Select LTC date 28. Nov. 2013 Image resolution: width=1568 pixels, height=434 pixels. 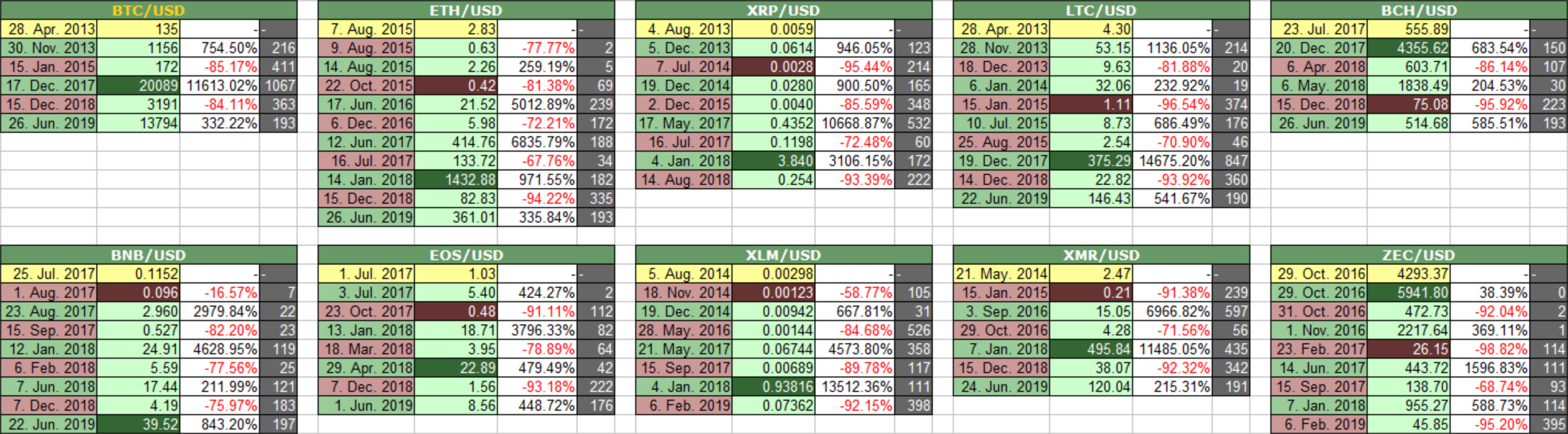(x=1002, y=48)
